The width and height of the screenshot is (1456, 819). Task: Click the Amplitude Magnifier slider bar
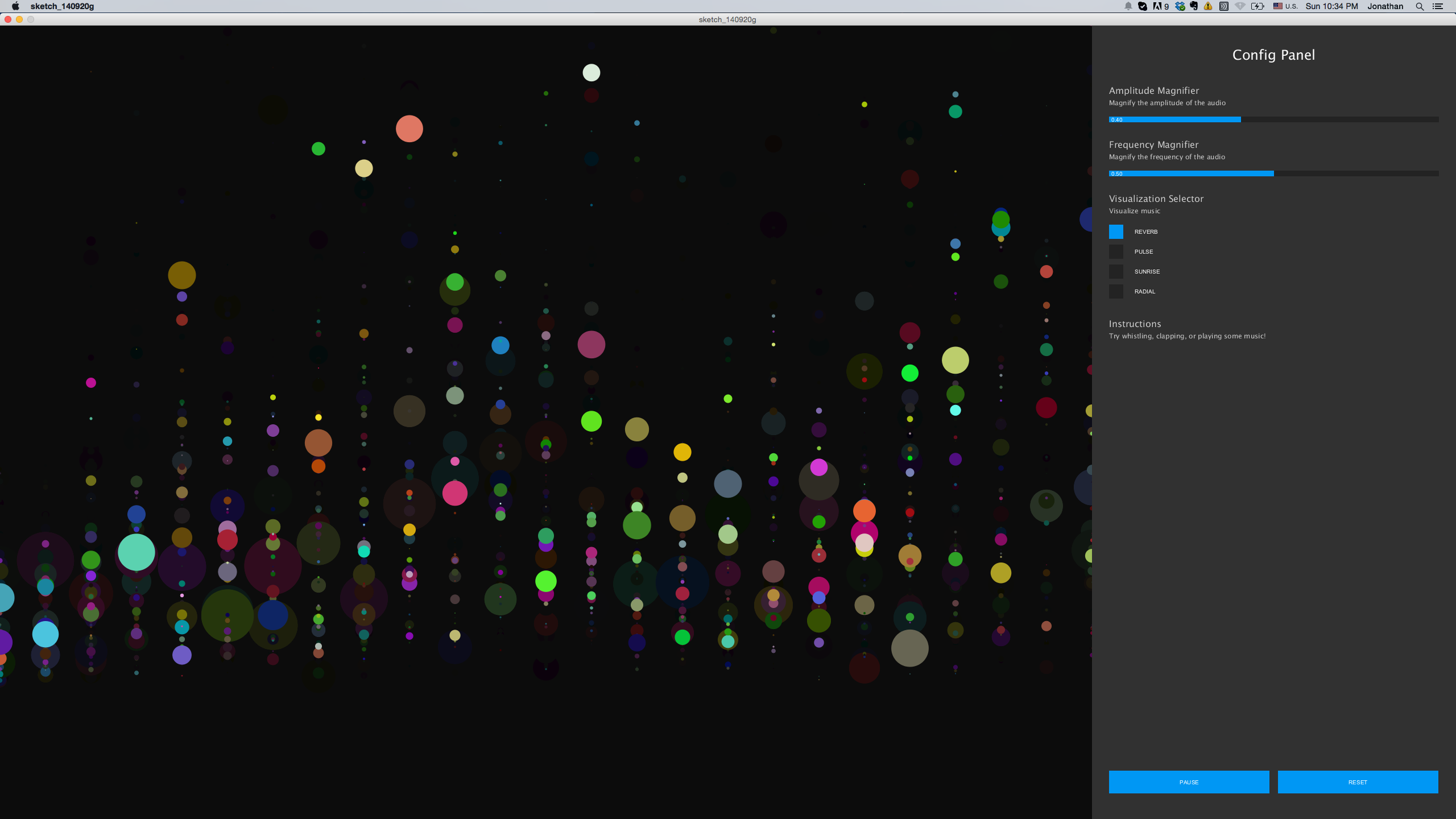[1273, 119]
